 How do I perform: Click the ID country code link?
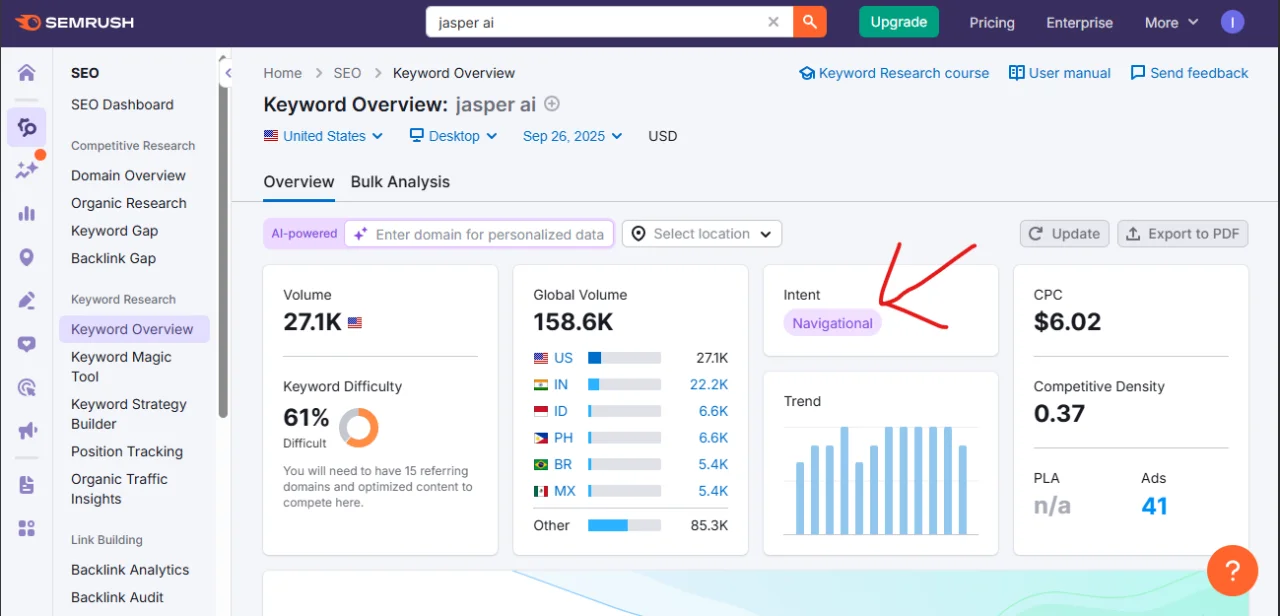click(x=561, y=411)
